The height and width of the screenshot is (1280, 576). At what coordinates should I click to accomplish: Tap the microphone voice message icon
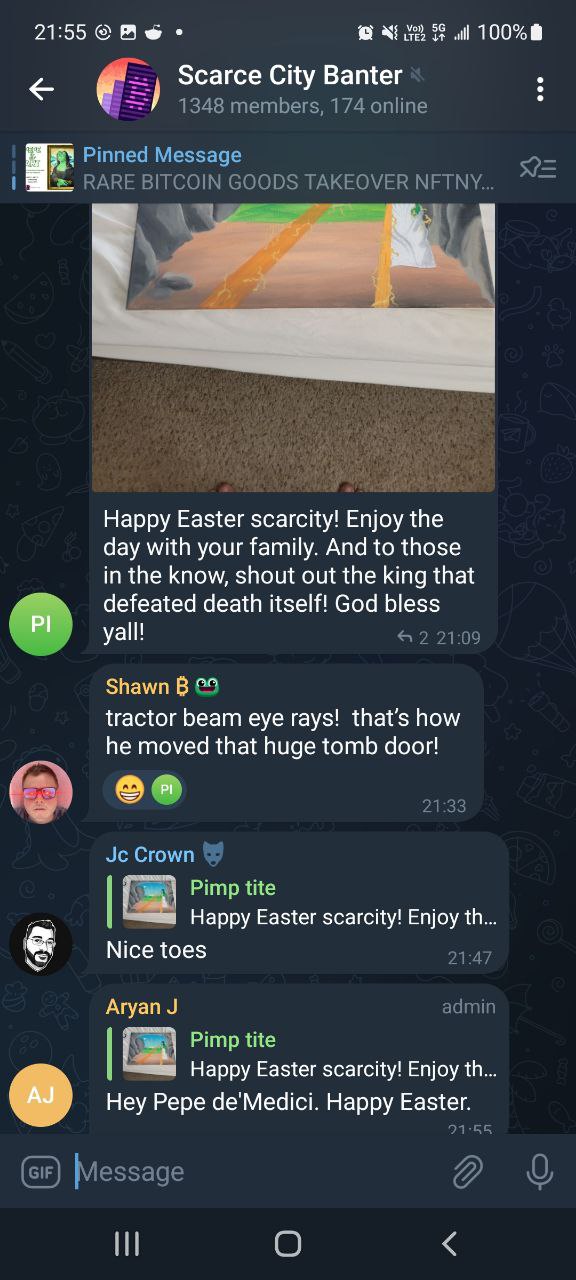[540, 1171]
